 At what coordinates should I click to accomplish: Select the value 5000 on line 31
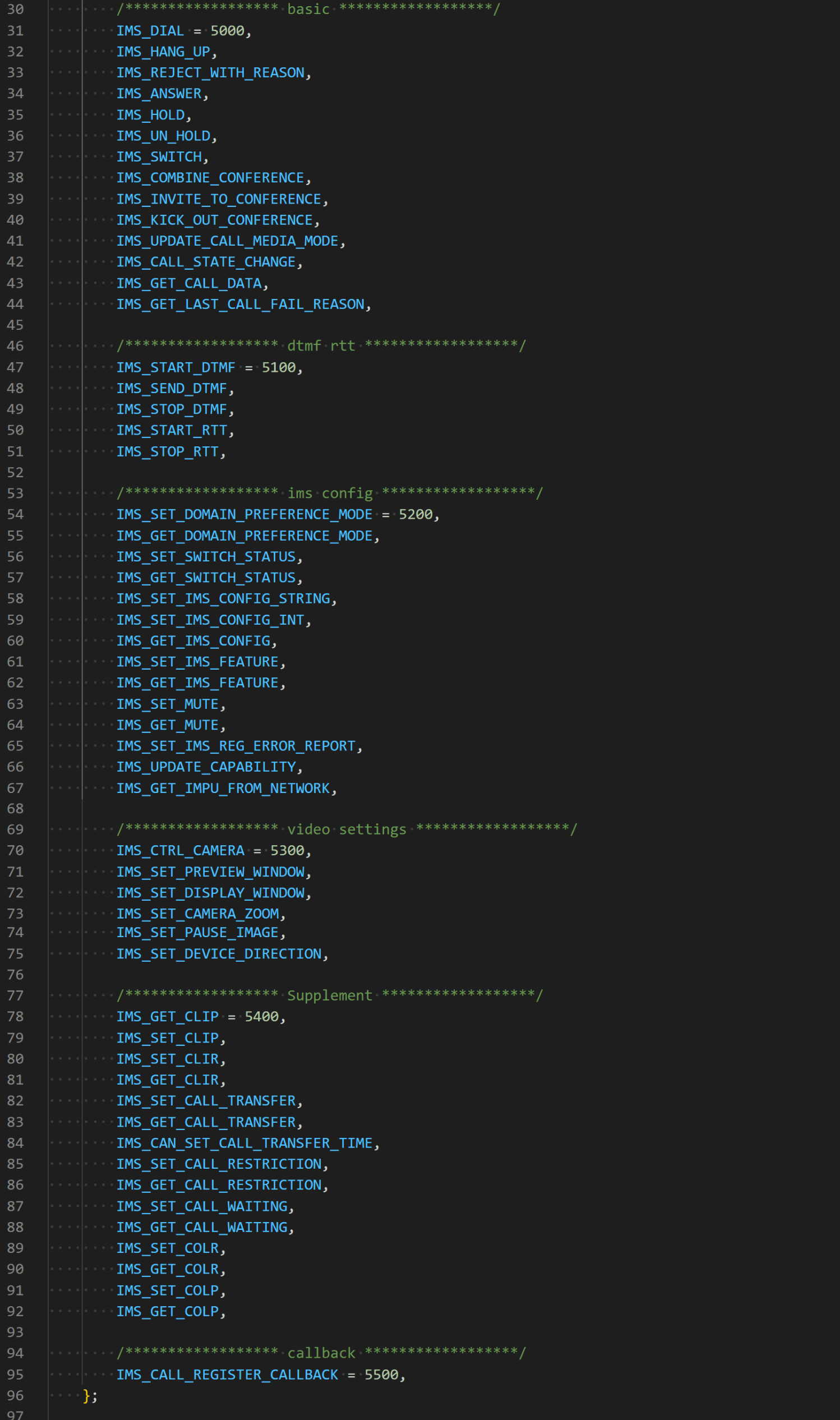tap(228, 30)
